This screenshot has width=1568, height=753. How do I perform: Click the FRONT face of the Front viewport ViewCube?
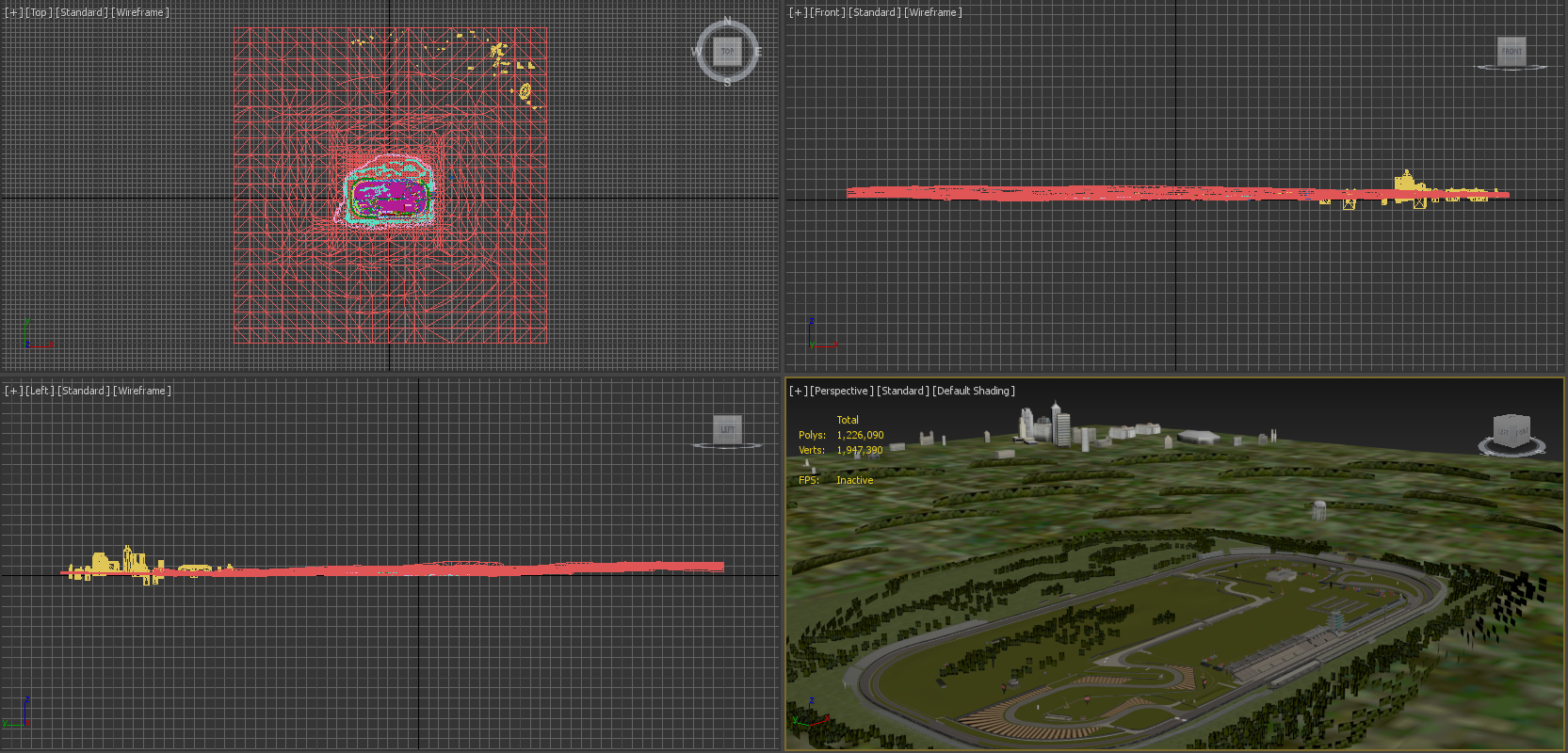[x=1511, y=51]
